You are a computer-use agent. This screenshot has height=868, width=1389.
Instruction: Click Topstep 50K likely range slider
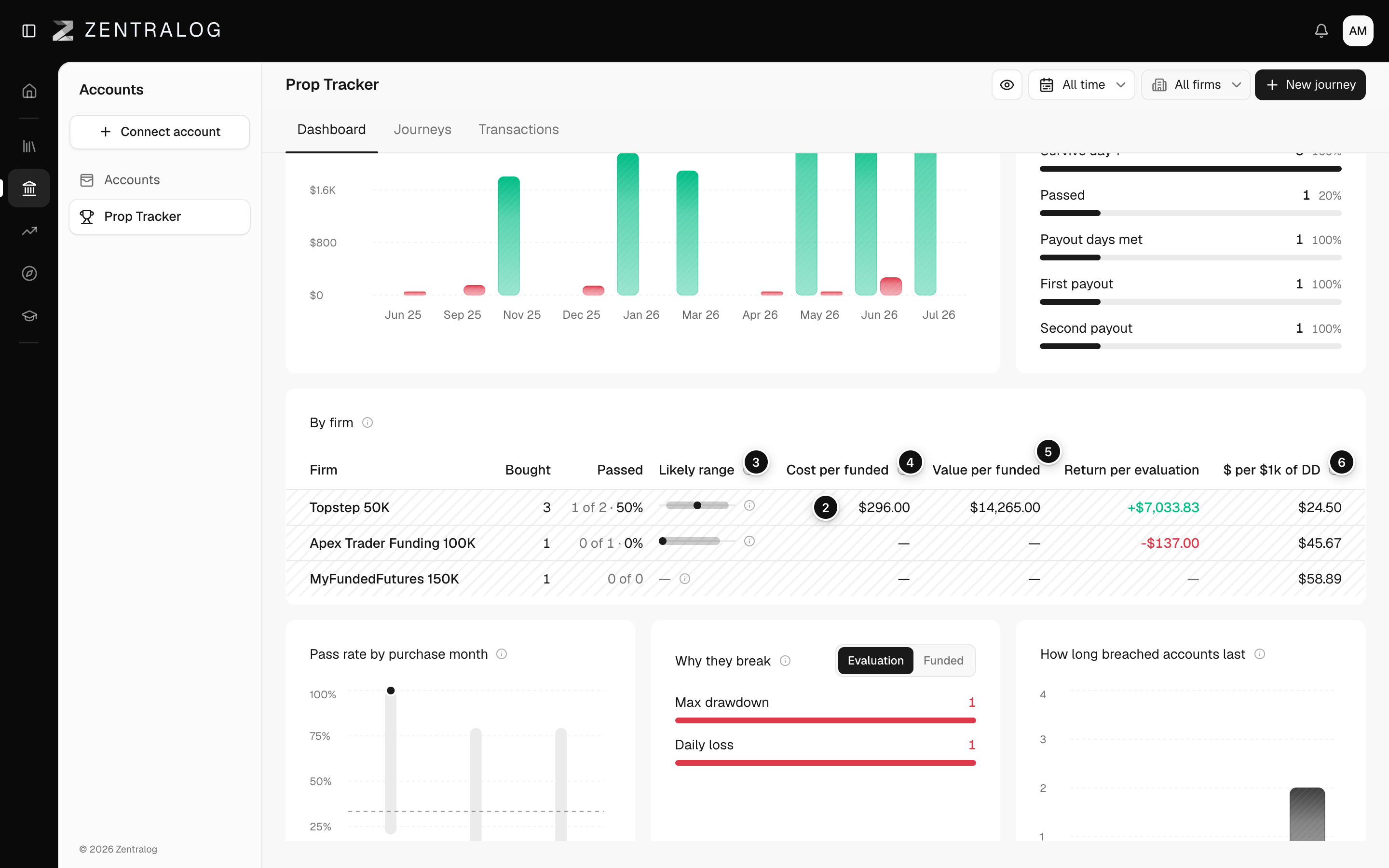tap(697, 506)
